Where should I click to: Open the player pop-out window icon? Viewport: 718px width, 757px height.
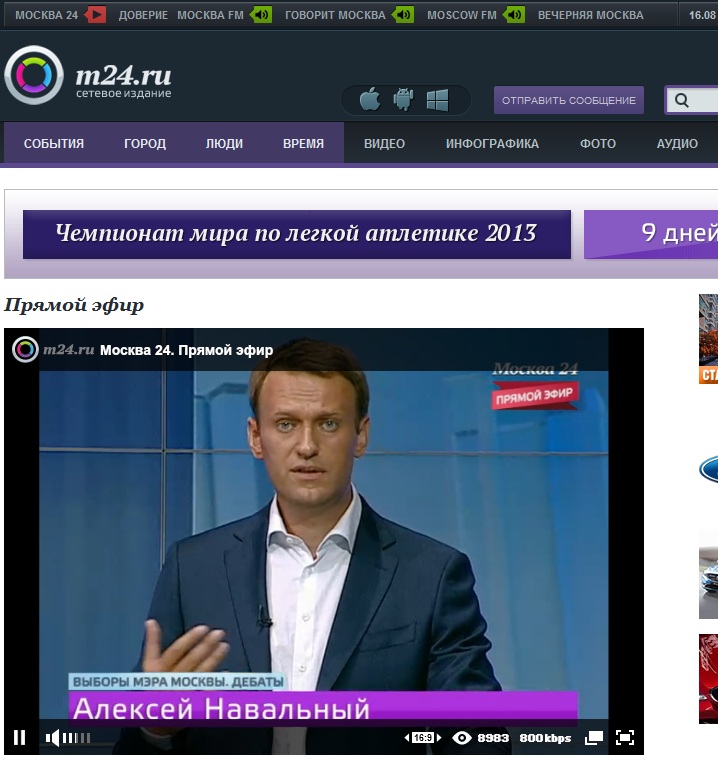pos(594,737)
